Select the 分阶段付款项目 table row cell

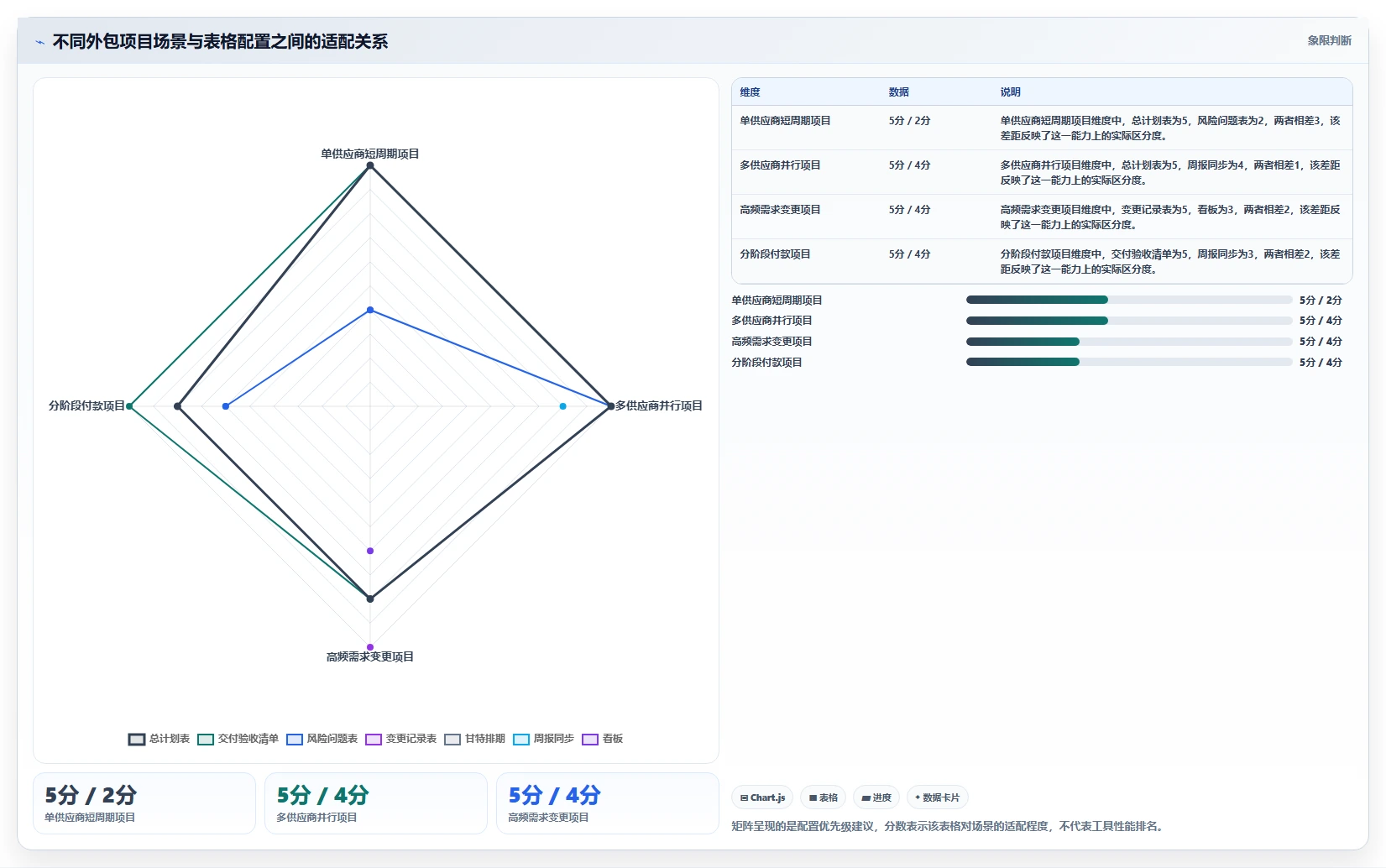tap(775, 254)
